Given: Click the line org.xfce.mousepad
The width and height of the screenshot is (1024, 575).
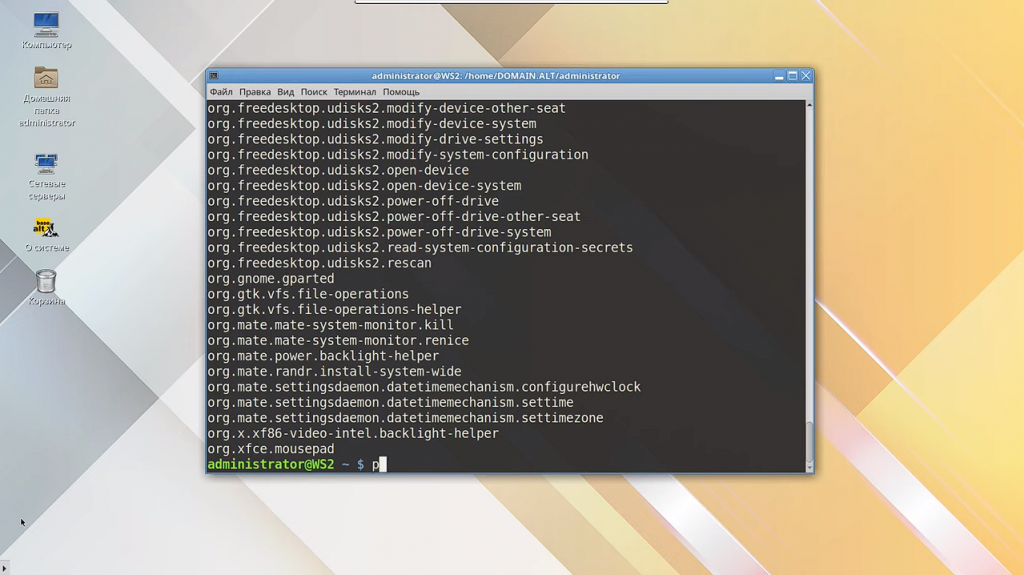Looking at the screenshot, I should (271, 449).
